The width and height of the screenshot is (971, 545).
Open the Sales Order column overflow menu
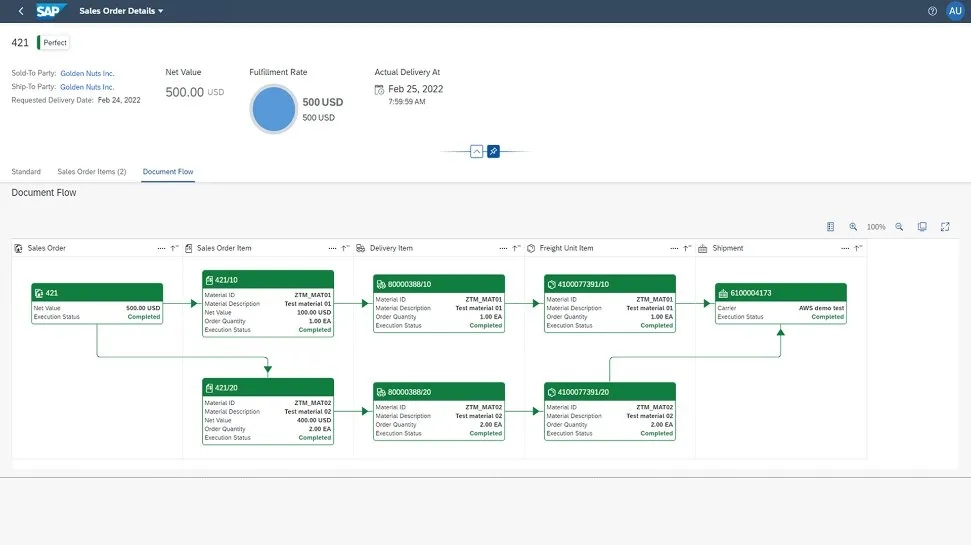[x=161, y=248]
